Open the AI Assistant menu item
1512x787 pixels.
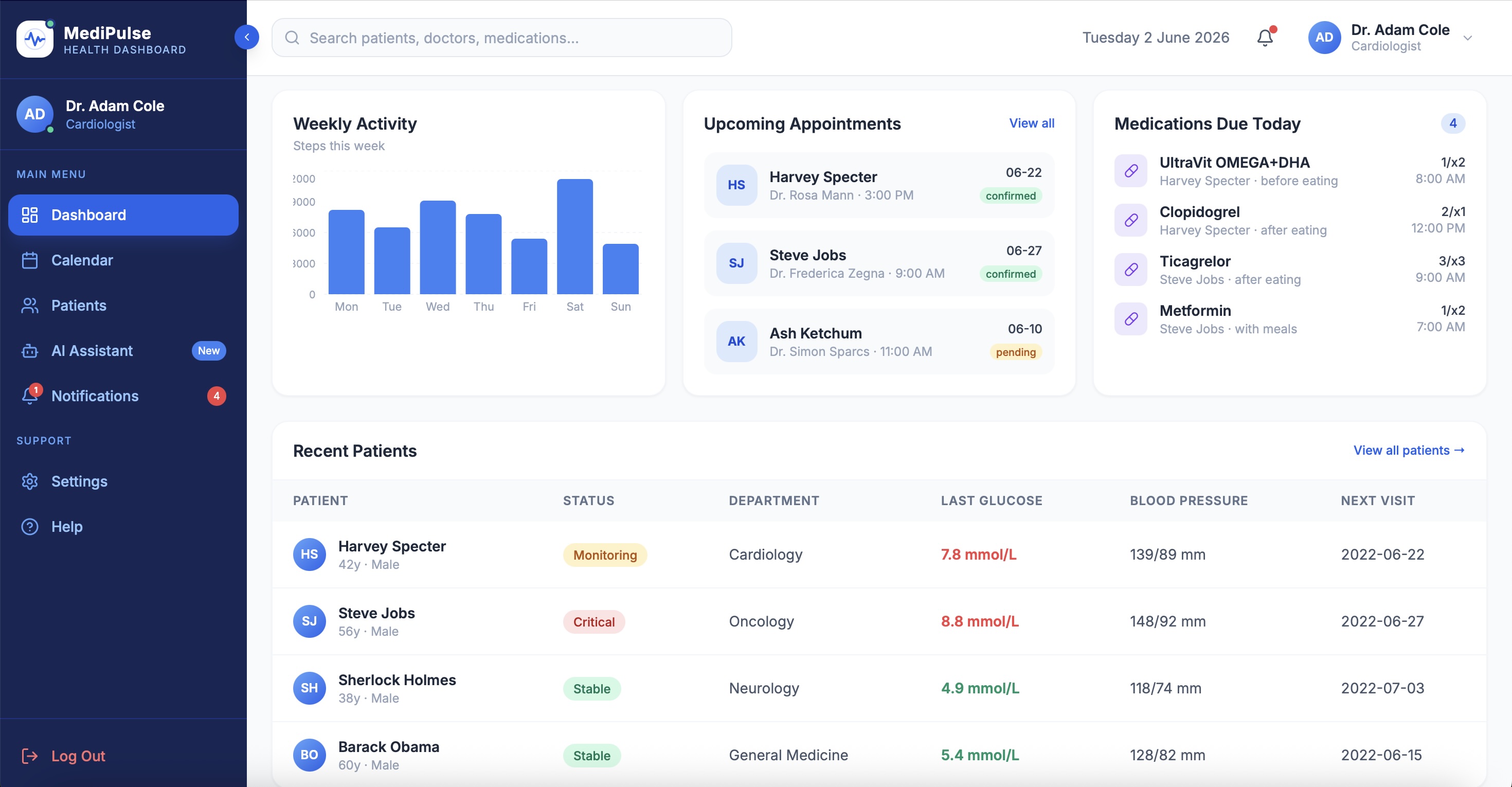(123, 350)
